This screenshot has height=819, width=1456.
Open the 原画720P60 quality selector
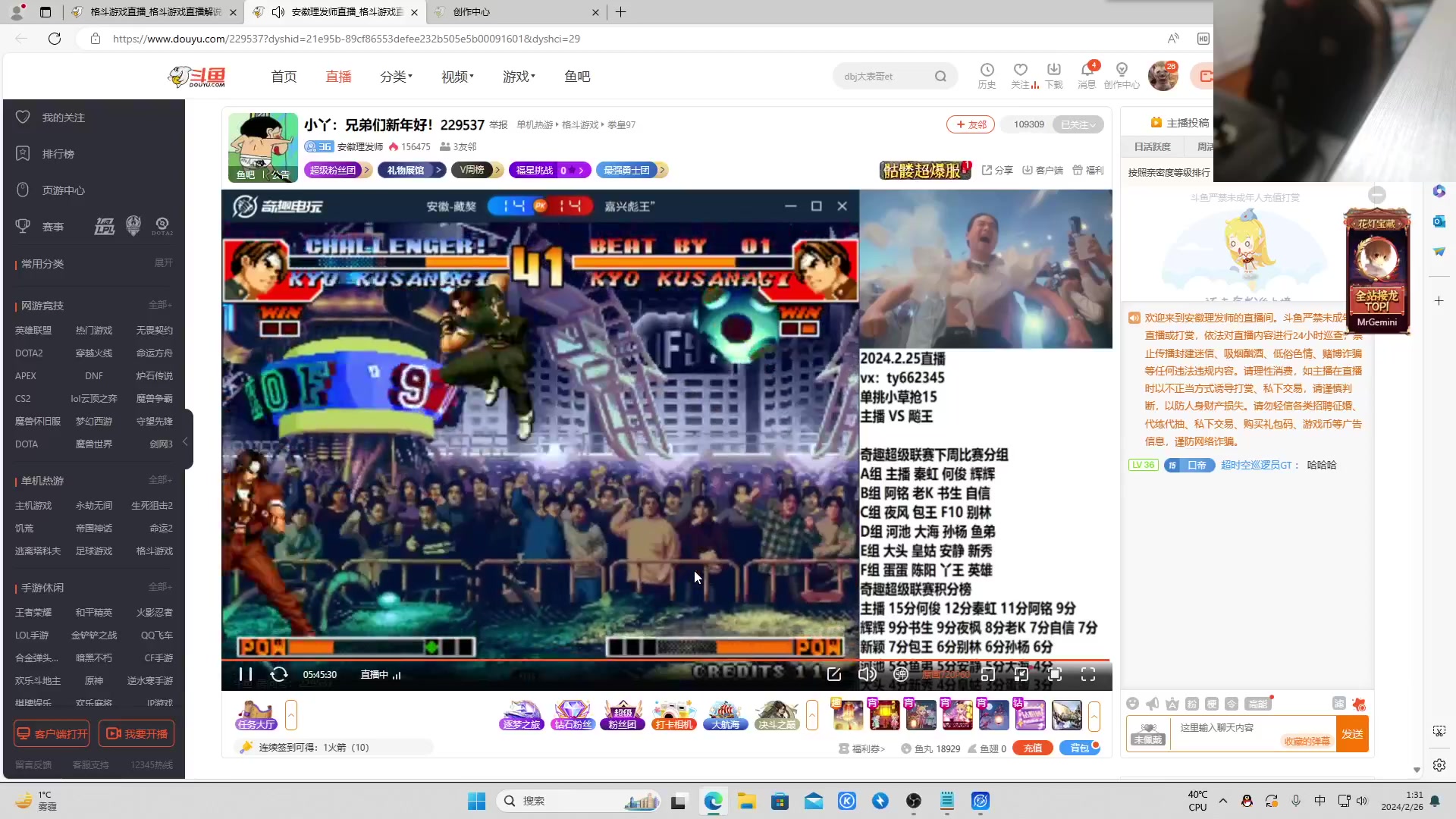coord(946,674)
